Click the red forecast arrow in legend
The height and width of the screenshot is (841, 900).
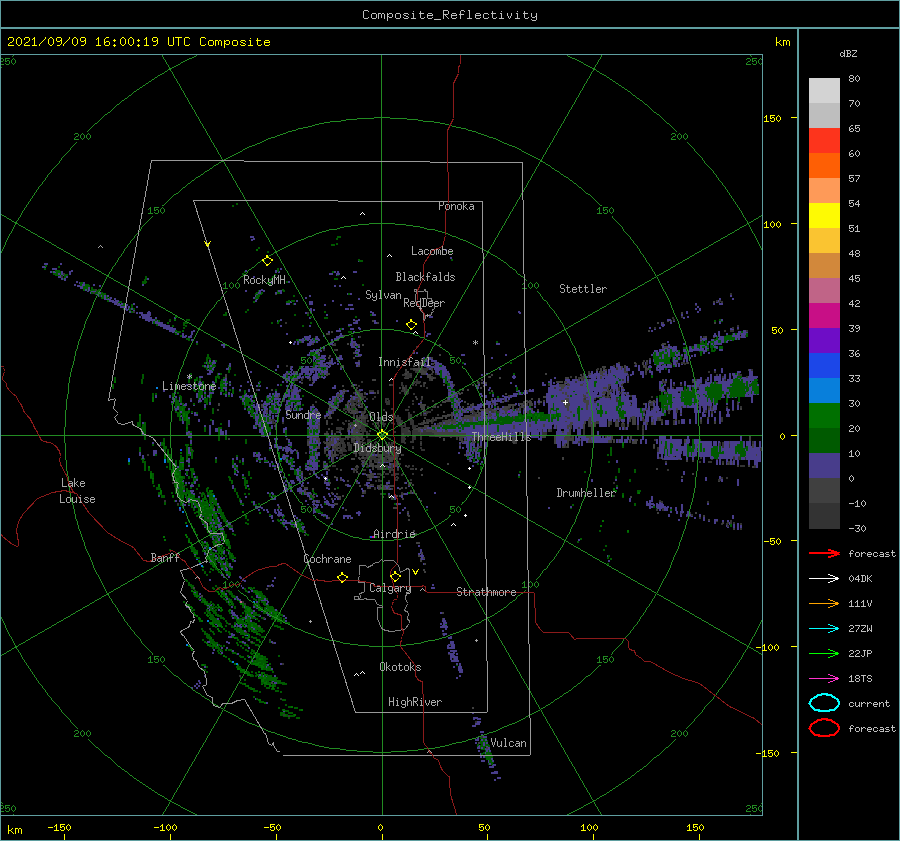[824, 553]
